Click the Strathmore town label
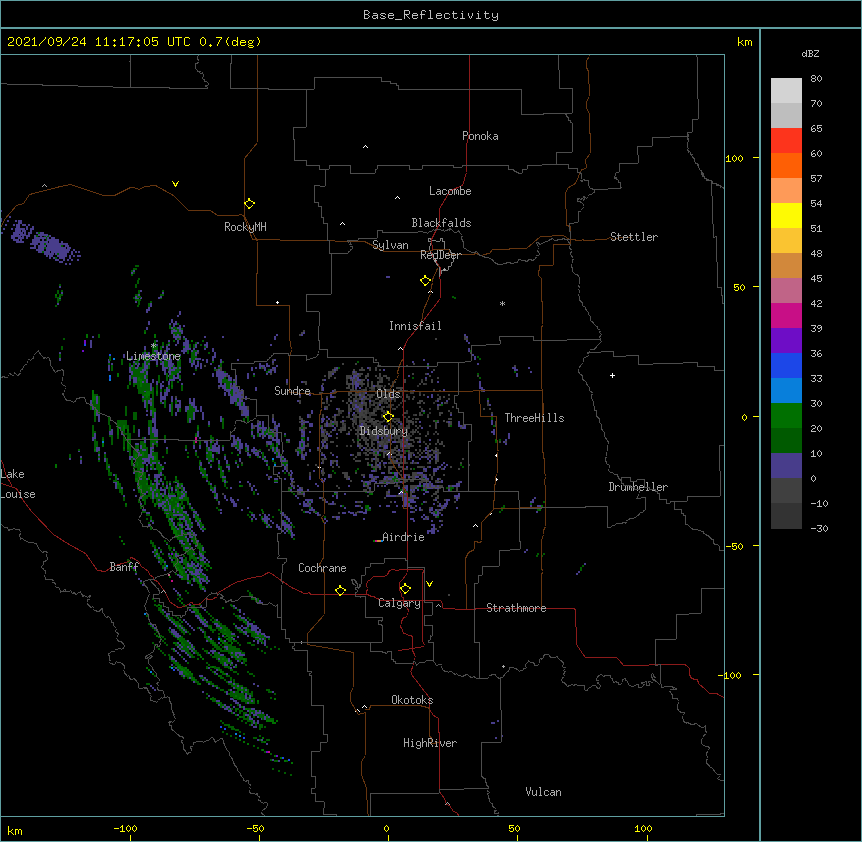This screenshot has width=862, height=842. click(516, 608)
